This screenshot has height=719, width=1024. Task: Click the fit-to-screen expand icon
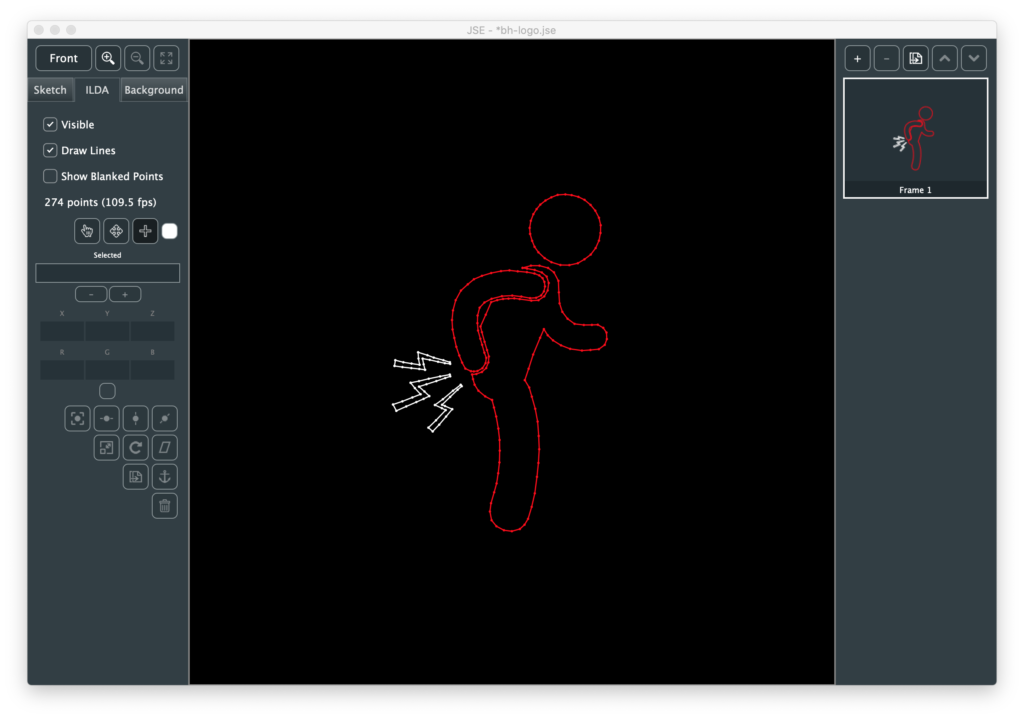point(166,58)
